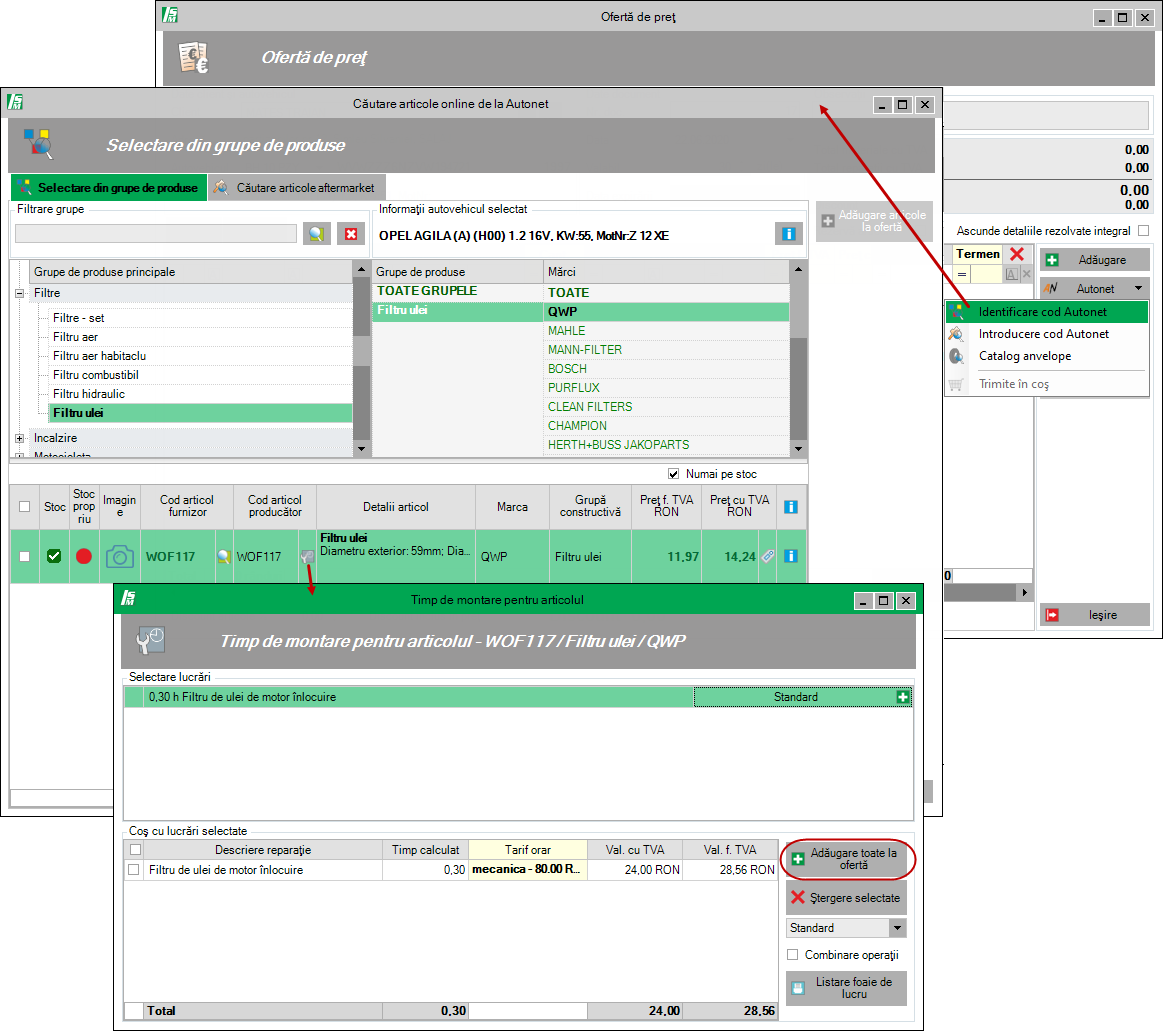The height and width of the screenshot is (1031, 1163).
Task: Clear the group filter with the red X icon
Action: pyautogui.click(x=351, y=234)
